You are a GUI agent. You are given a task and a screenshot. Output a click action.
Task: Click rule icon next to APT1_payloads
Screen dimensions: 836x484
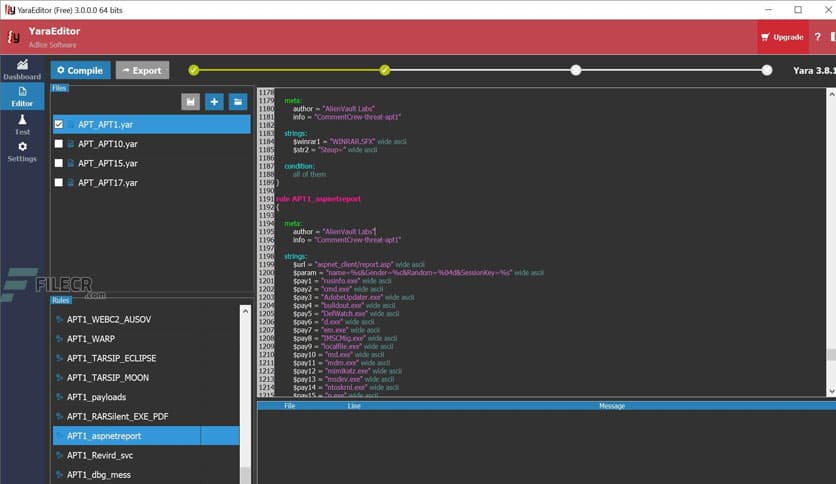pos(60,397)
